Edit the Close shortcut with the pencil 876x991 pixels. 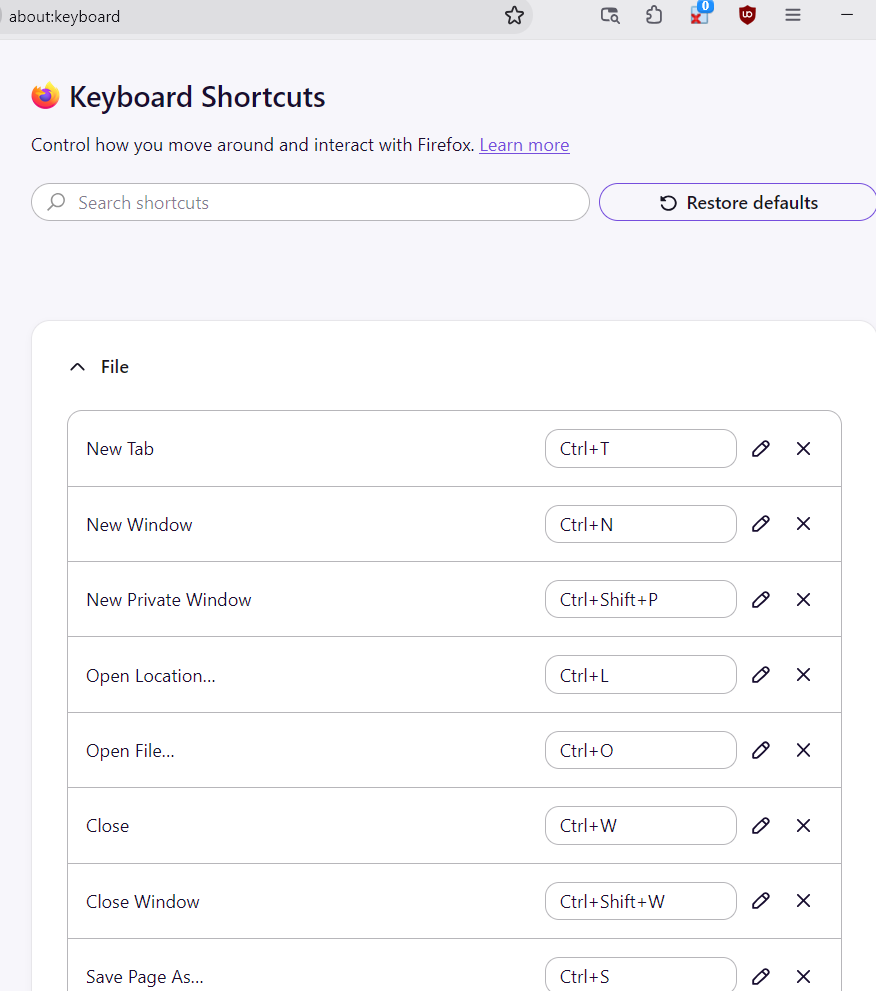[x=761, y=826]
